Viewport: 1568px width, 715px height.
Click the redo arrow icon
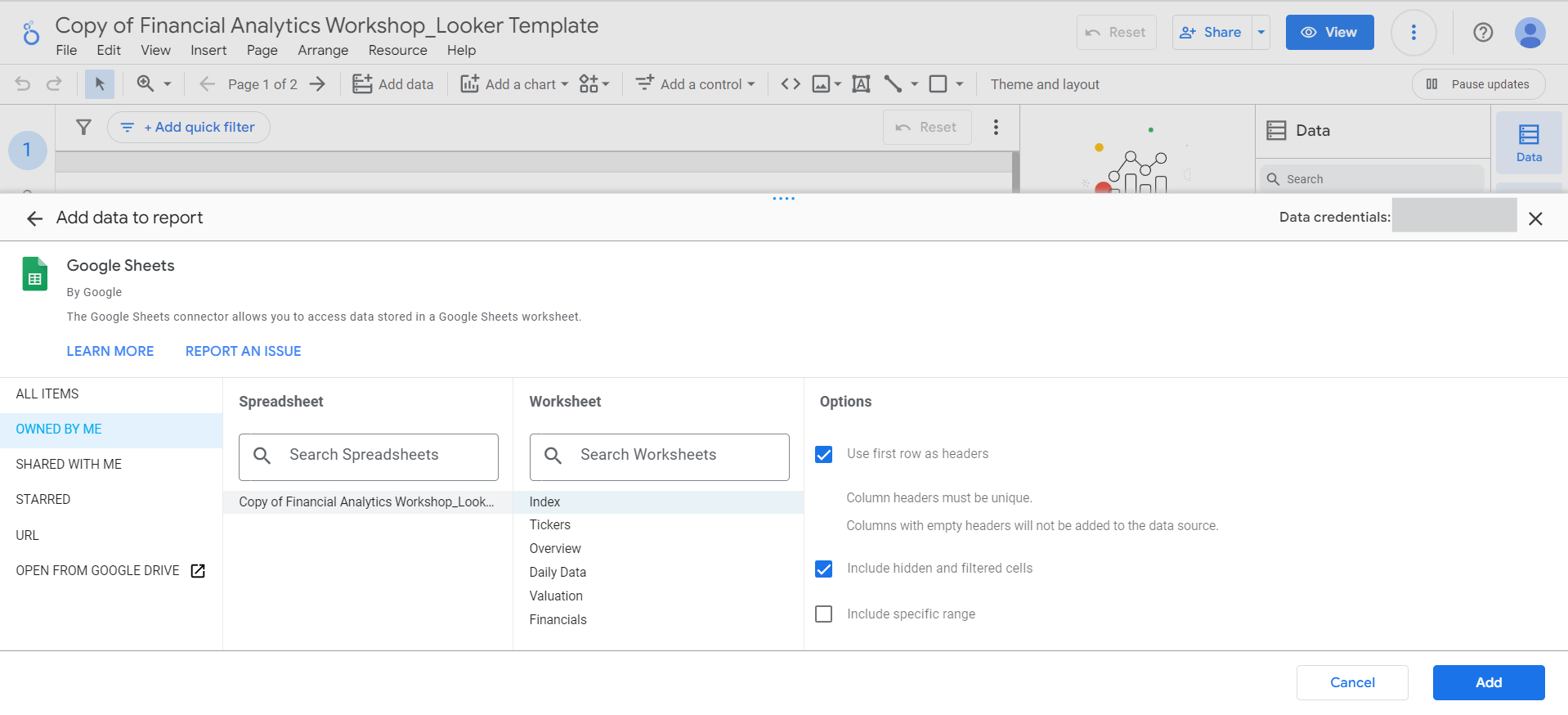click(x=54, y=84)
